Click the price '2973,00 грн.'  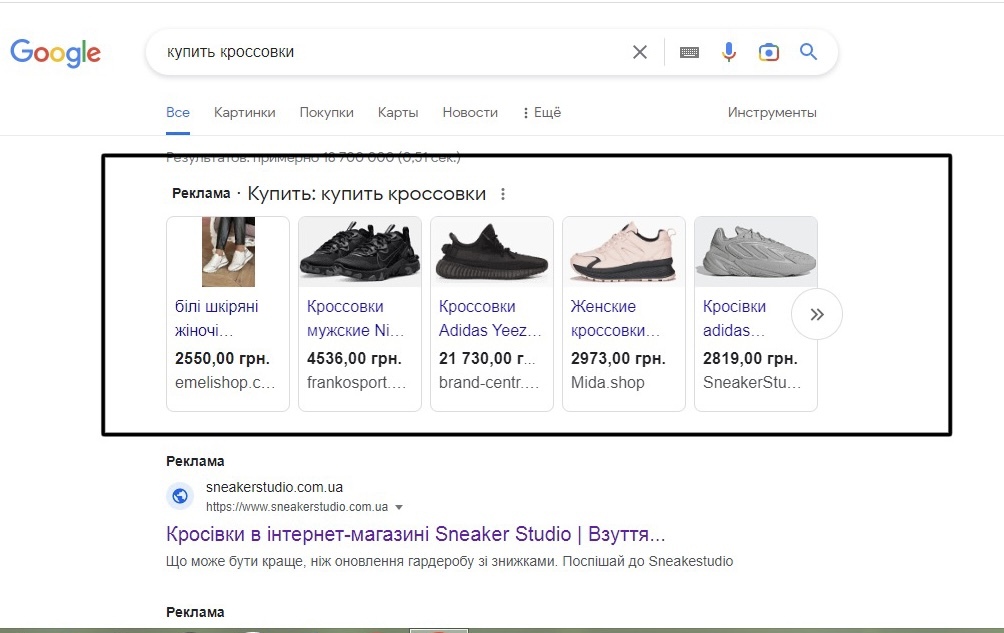coord(618,358)
